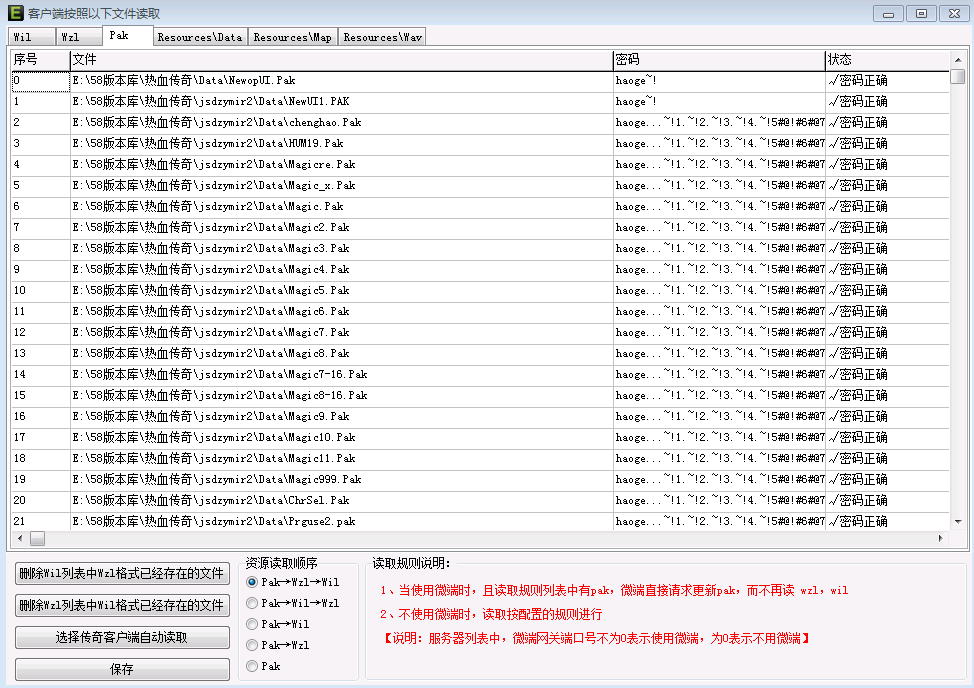Screen dimensions: 974x688
Task: Choose Pak→Wil→Wzl radio option
Action: (x=252, y=603)
